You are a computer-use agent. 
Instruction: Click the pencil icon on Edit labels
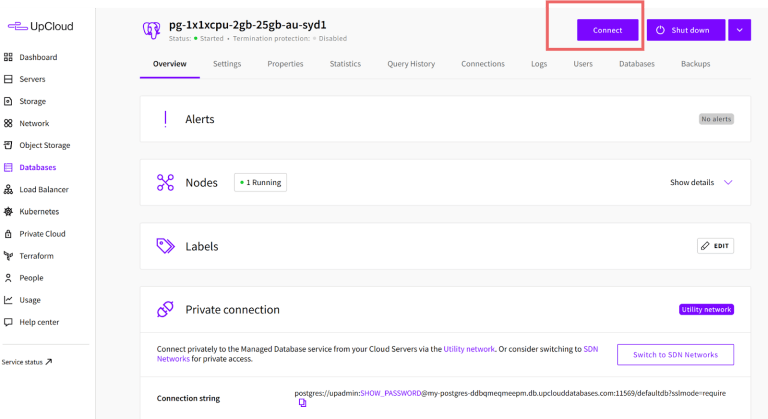705,246
